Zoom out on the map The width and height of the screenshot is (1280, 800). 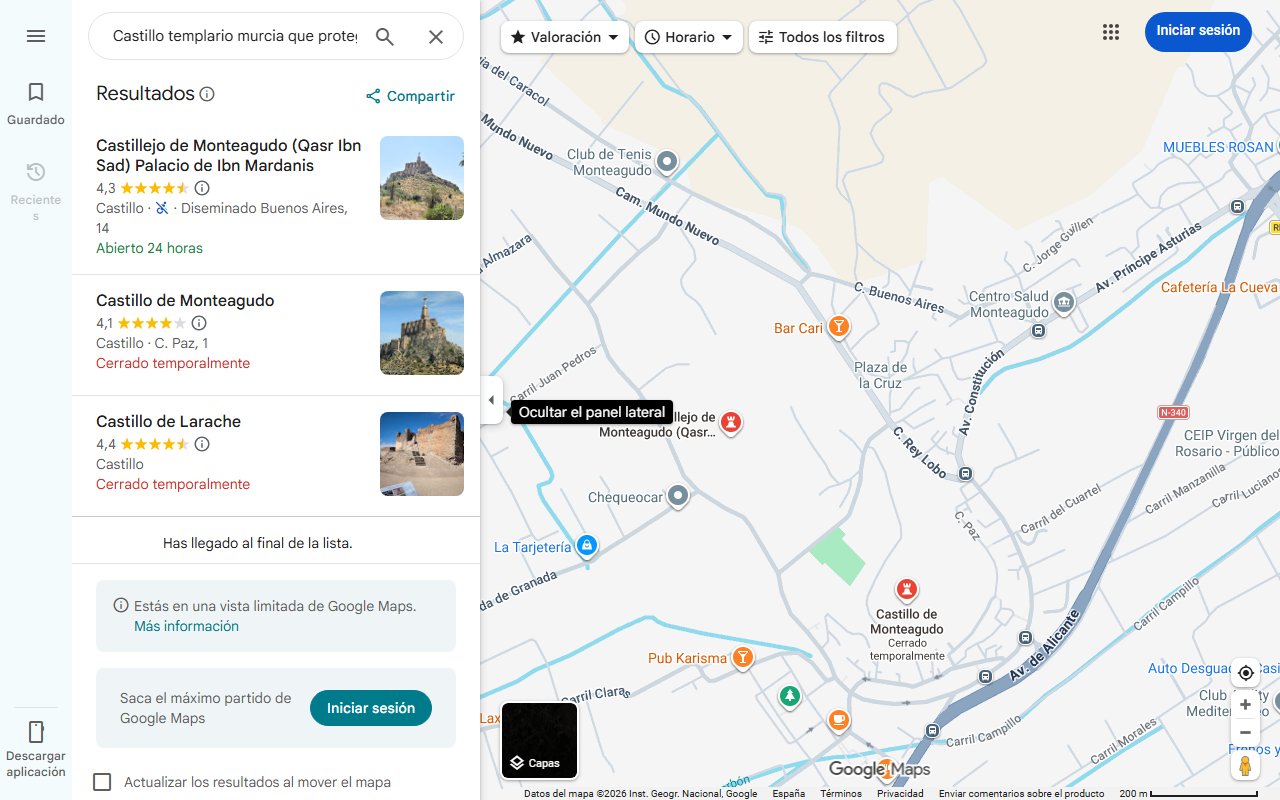click(x=1245, y=733)
